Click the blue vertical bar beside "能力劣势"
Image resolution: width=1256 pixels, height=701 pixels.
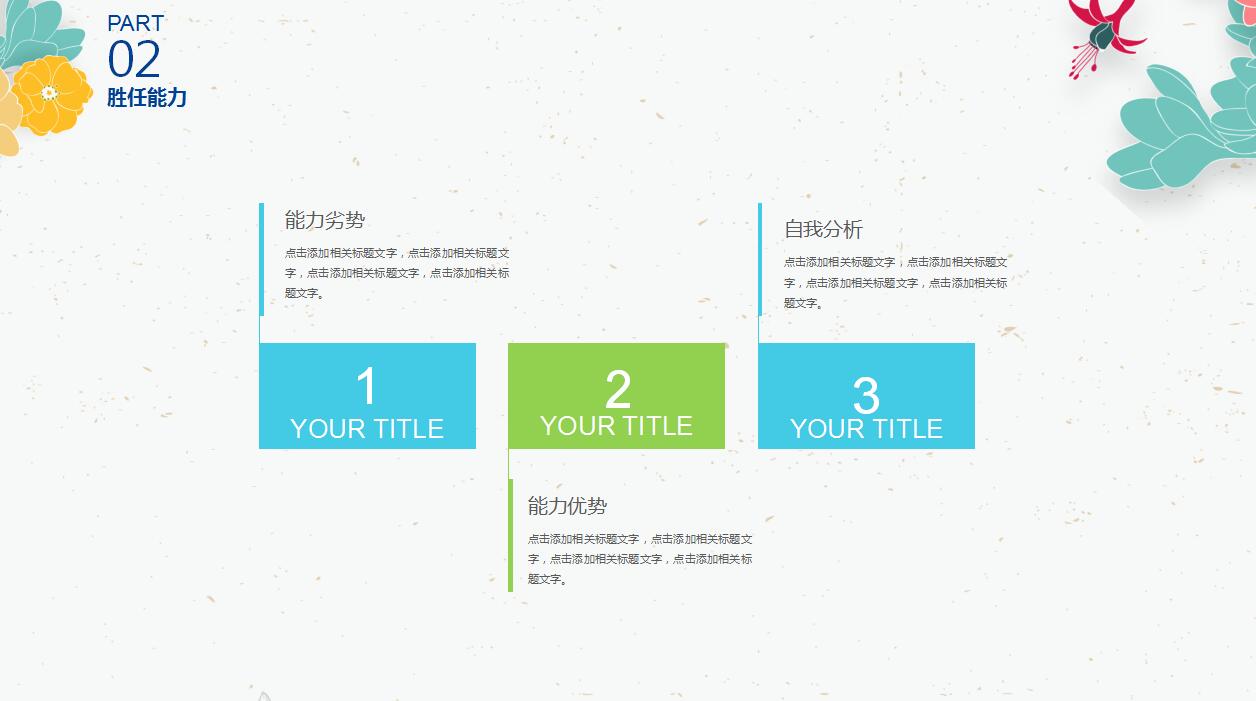(262, 259)
